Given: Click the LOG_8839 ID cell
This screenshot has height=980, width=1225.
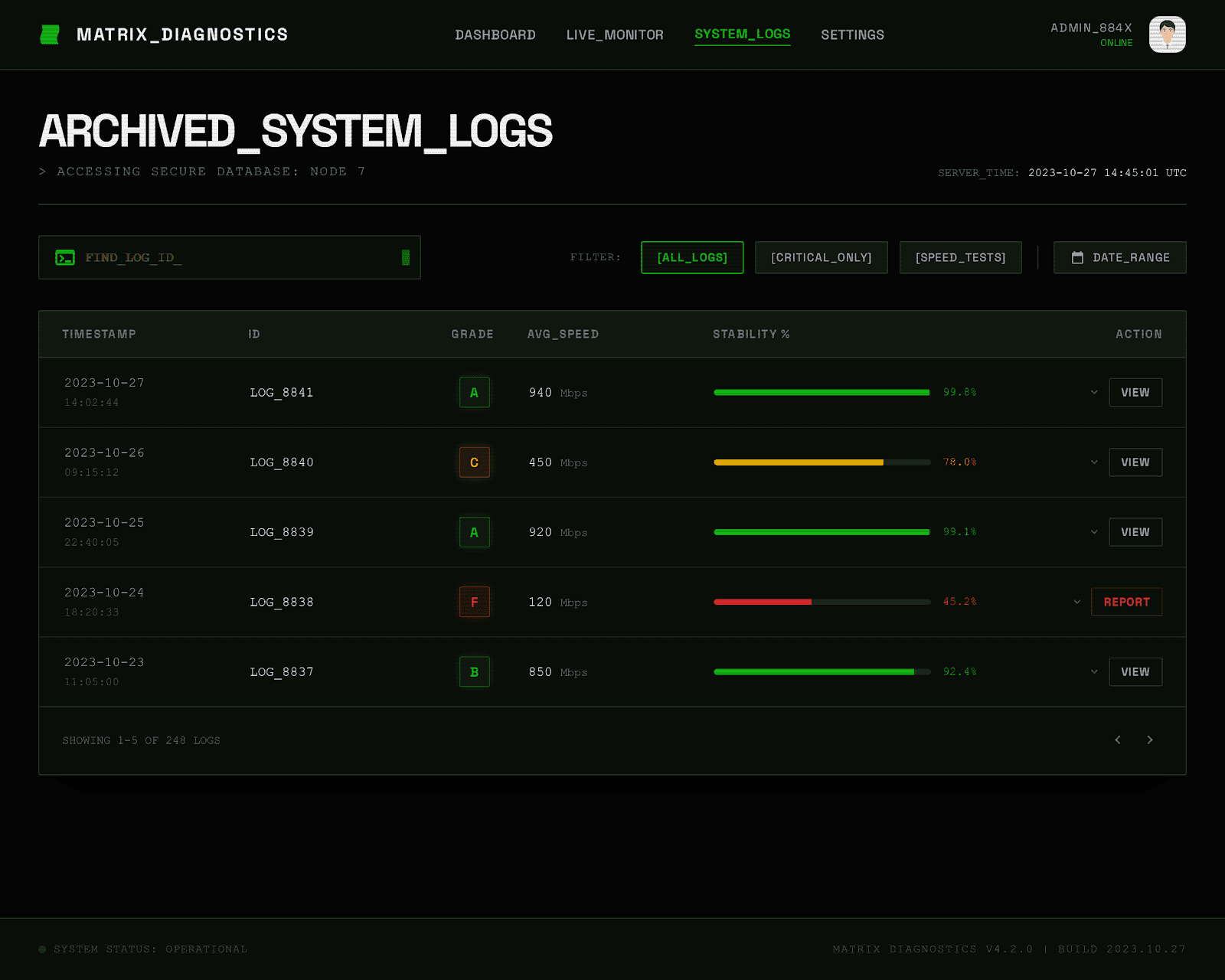Looking at the screenshot, I should coord(282,532).
